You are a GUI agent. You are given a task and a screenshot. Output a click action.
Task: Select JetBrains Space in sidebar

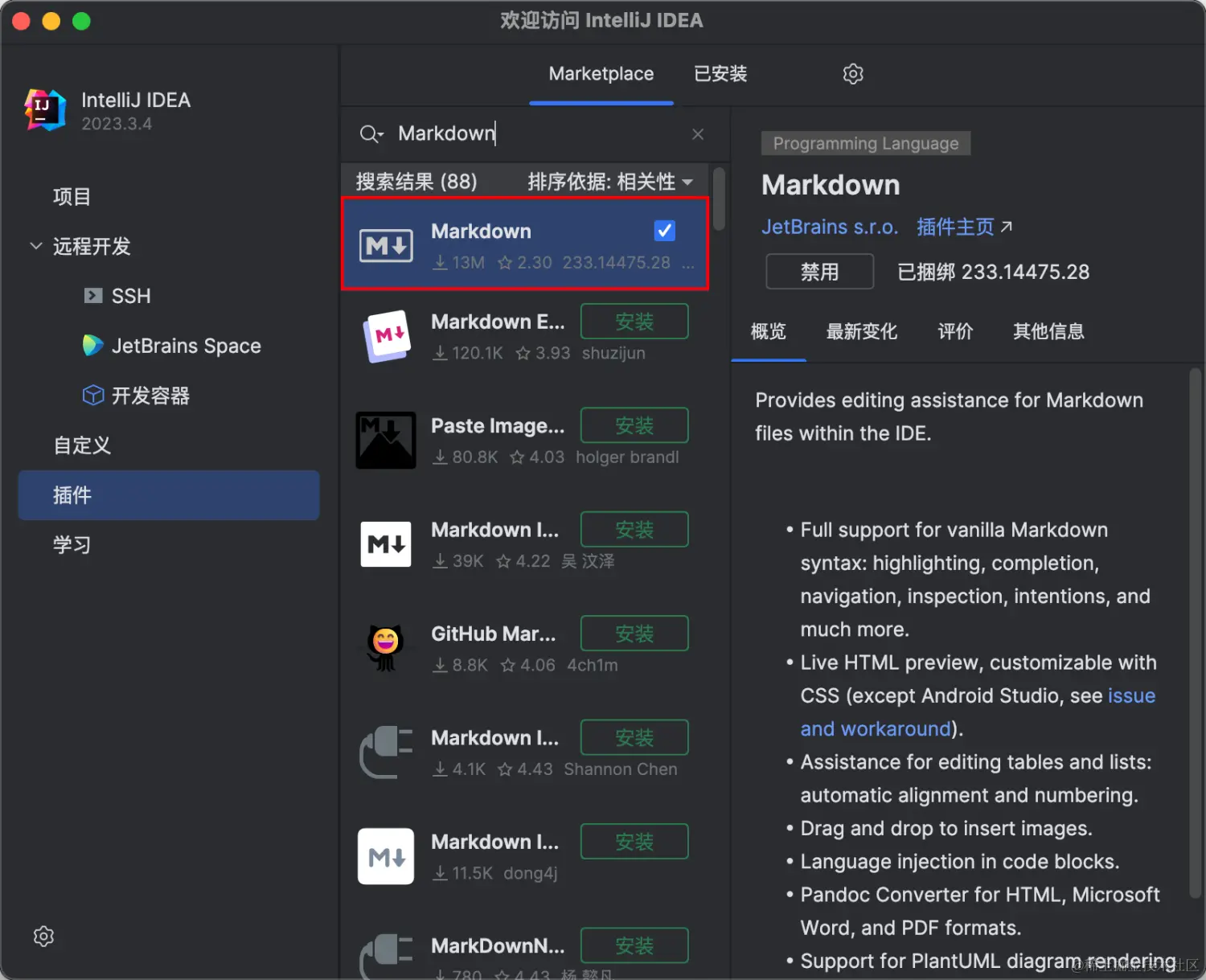point(187,346)
